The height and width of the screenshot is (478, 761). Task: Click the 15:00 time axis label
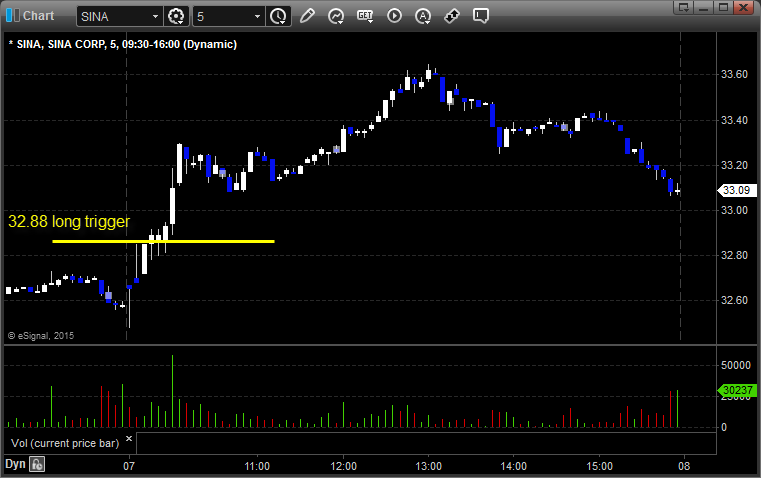click(x=599, y=466)
